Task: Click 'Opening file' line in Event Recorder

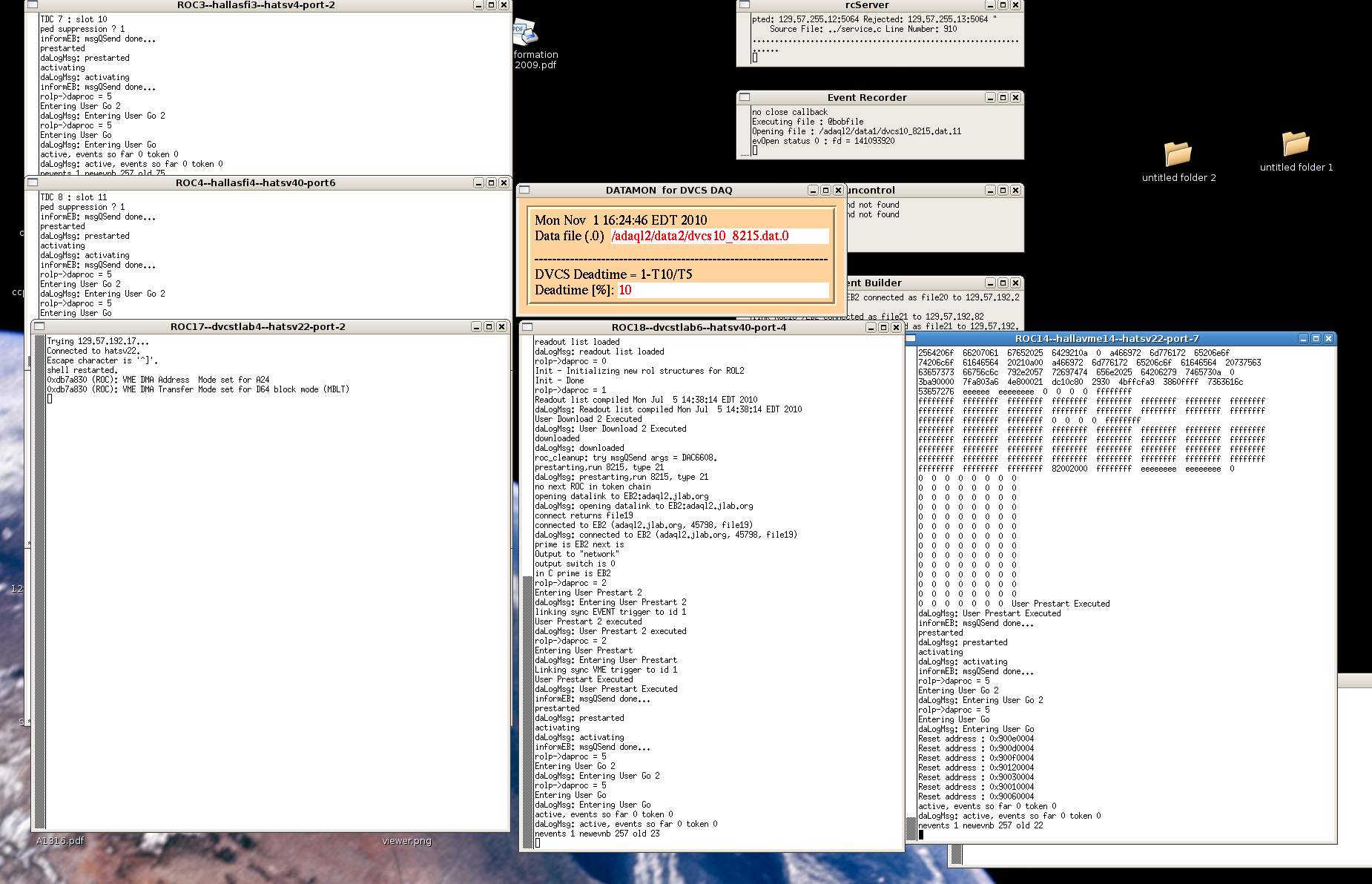Action: click(857, 131)
